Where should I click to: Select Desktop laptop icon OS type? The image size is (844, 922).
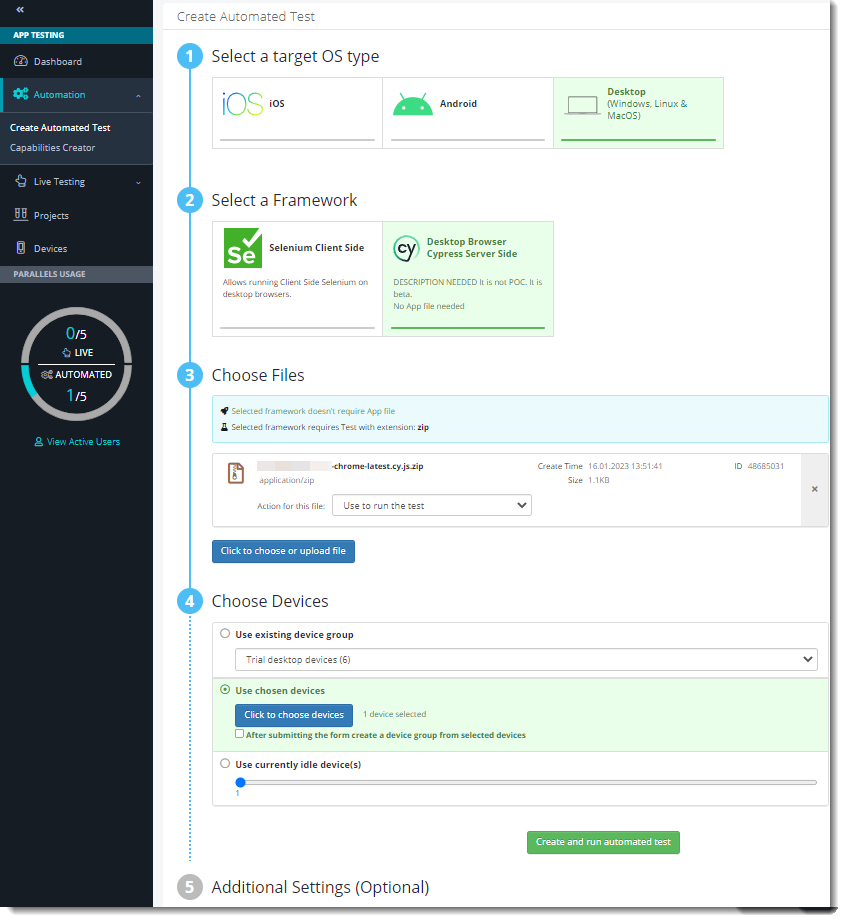click(583, 105)
